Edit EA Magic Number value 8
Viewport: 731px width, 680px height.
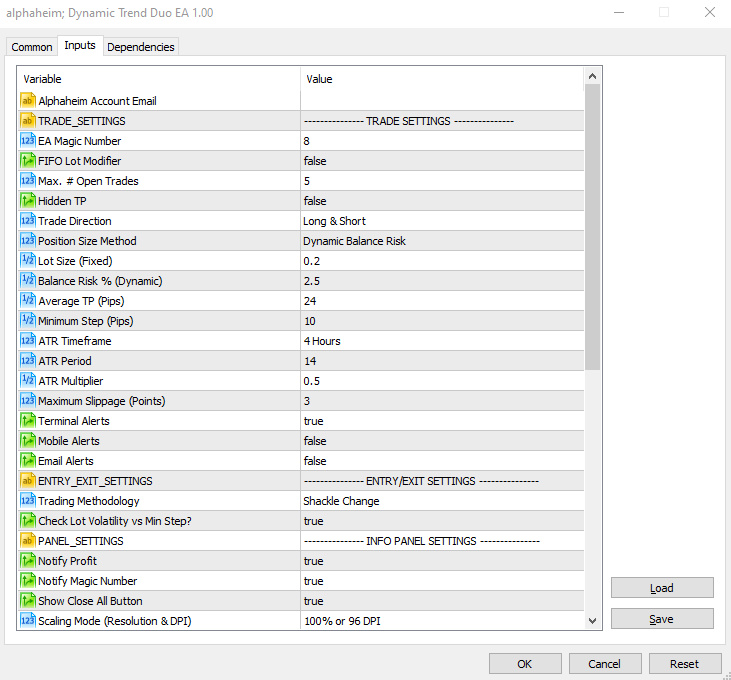[x=442, y=141]
